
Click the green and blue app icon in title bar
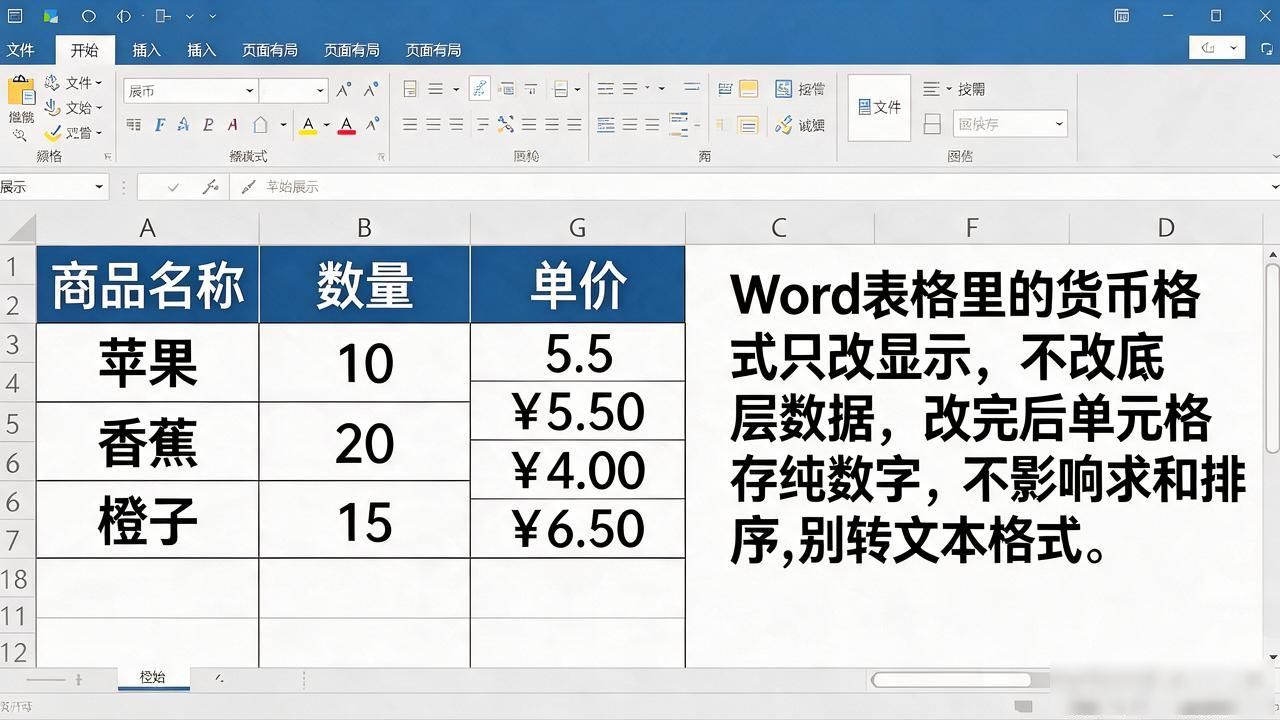pos(51,16)
